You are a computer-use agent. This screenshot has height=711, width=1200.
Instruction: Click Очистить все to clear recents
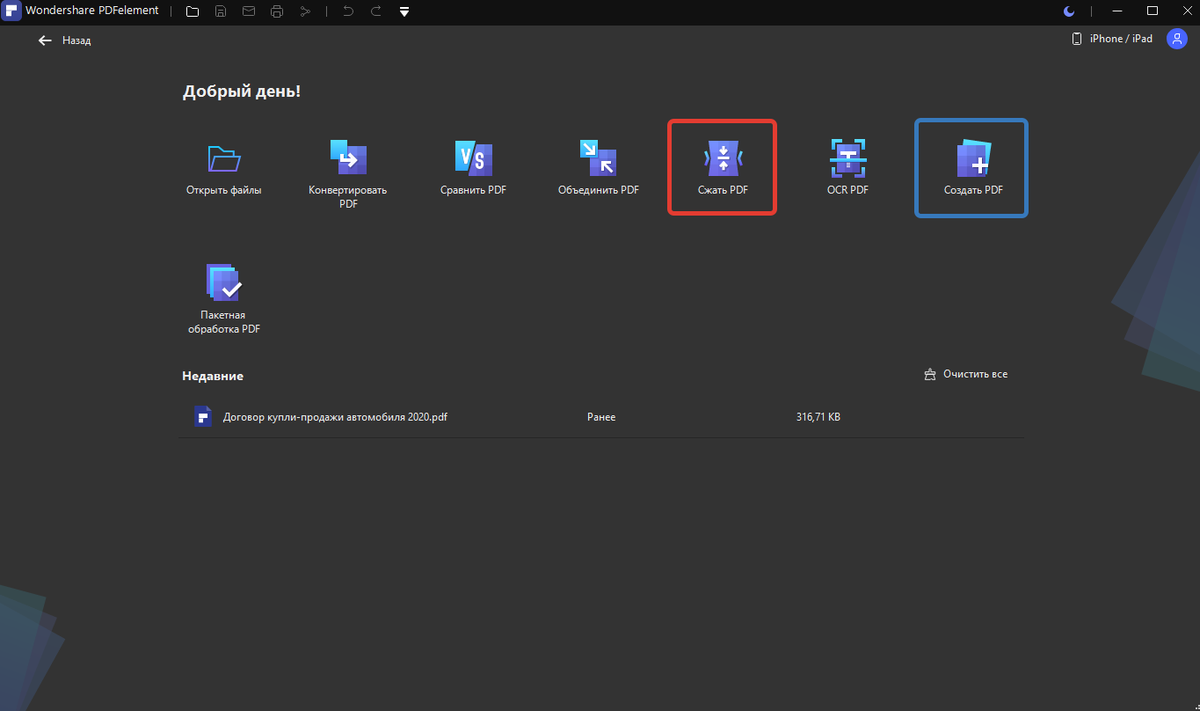pos(965,374)
